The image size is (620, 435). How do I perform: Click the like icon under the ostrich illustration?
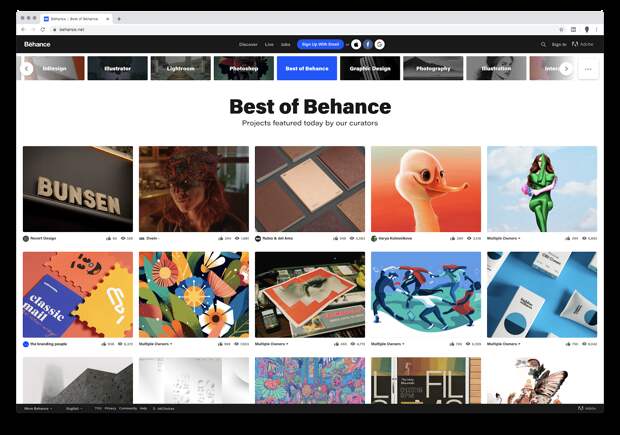(x=452, y=238)
